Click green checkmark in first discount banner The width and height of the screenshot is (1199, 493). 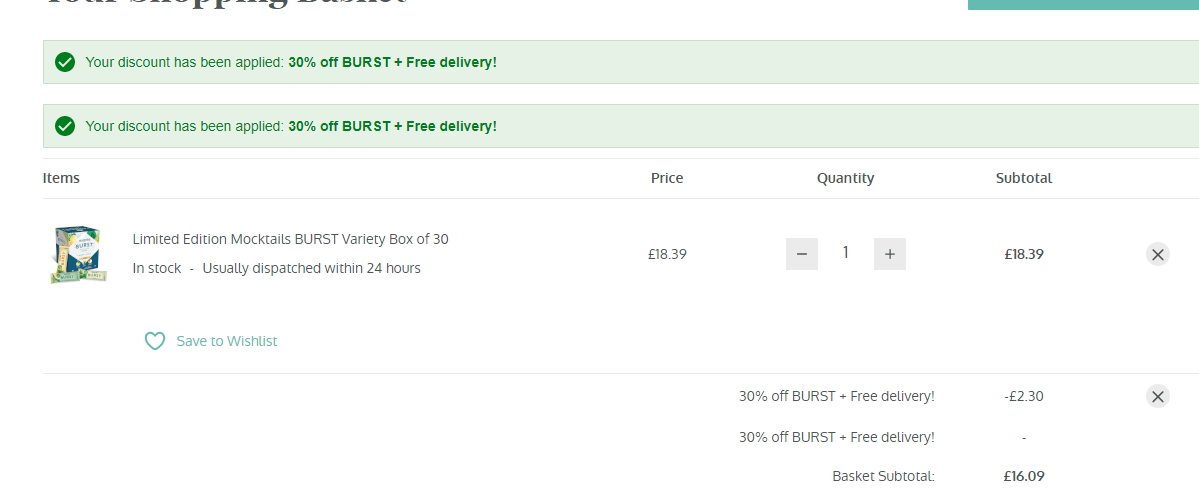(x=65, y=62)
